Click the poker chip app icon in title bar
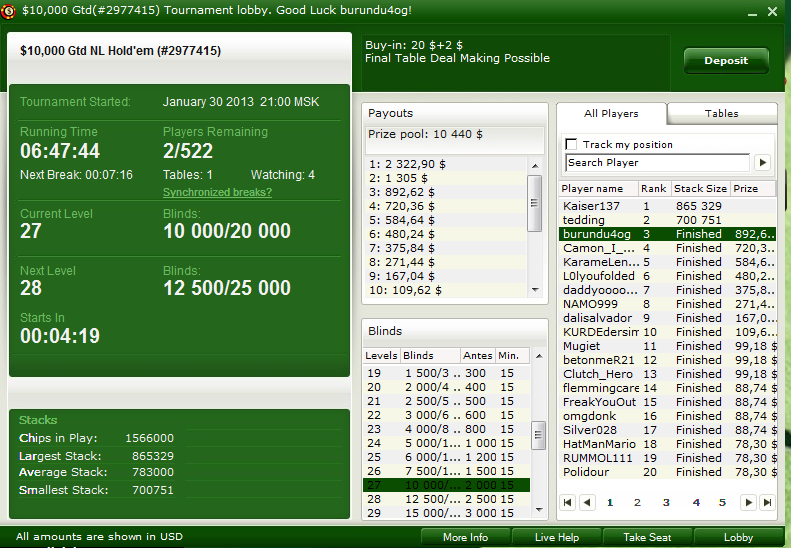791x548 pixels. coord(8,11)
